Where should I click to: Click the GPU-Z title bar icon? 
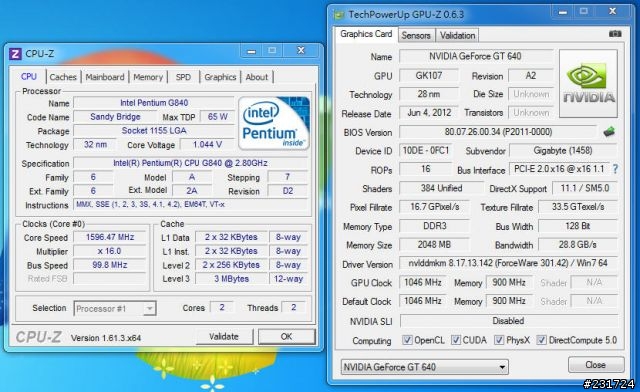(x=339, y=15)
